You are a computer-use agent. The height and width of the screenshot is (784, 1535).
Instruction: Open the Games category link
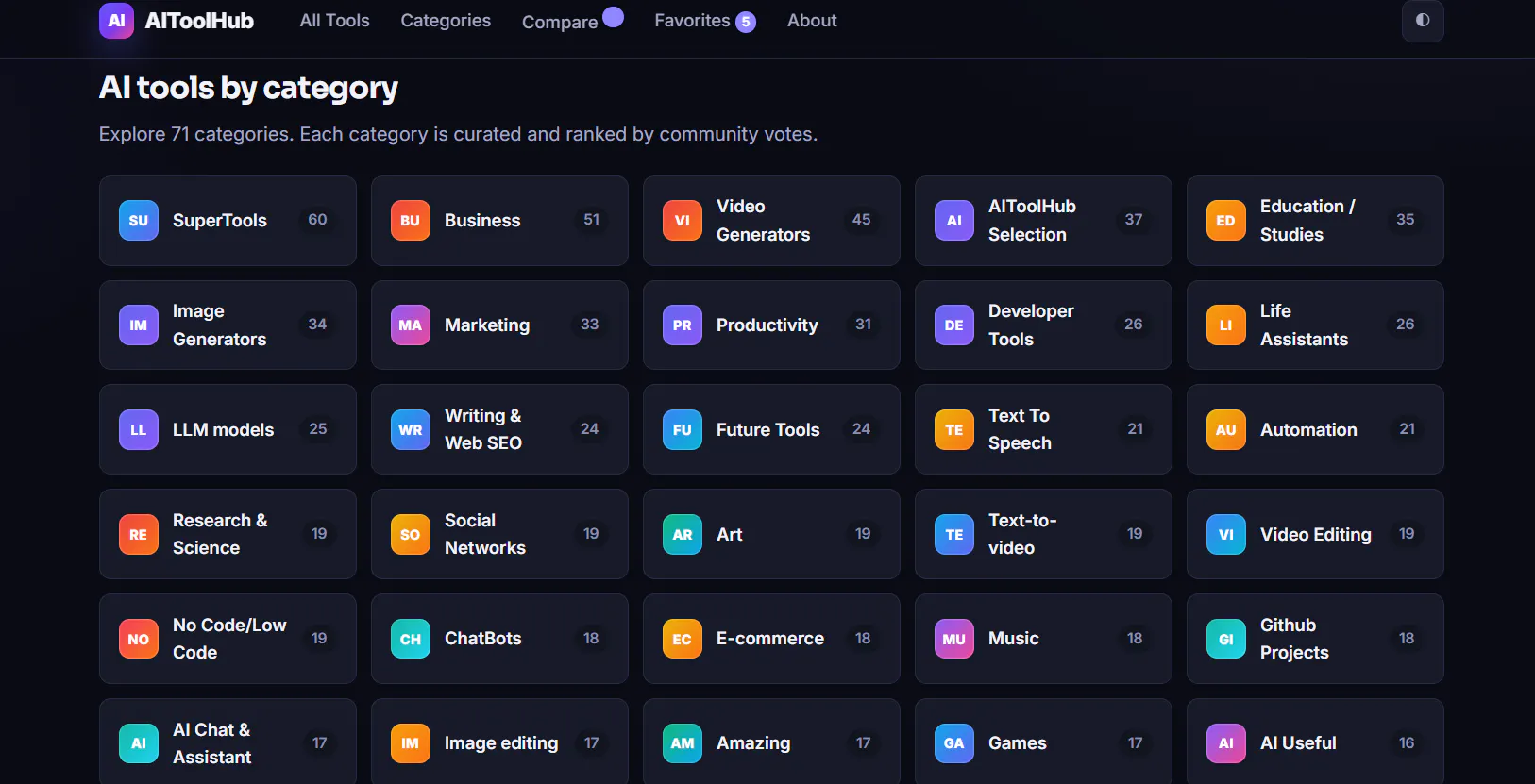[1043, 742]
